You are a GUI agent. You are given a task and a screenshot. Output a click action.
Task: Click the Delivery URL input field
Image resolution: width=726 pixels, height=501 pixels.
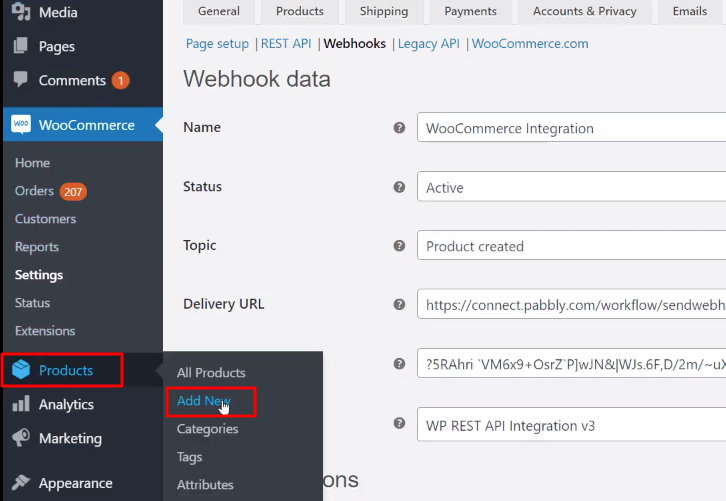click(571, 304)
